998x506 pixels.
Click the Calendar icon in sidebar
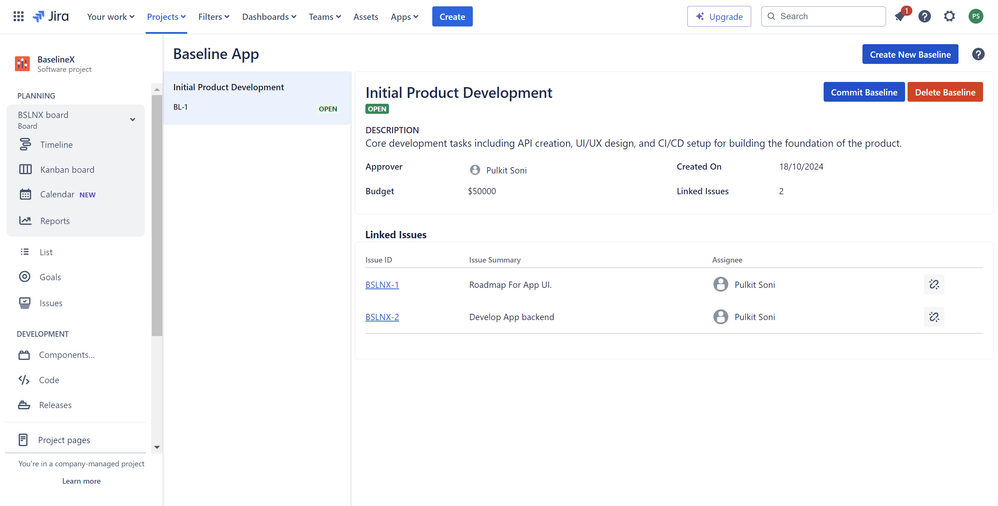click(25, 195)
